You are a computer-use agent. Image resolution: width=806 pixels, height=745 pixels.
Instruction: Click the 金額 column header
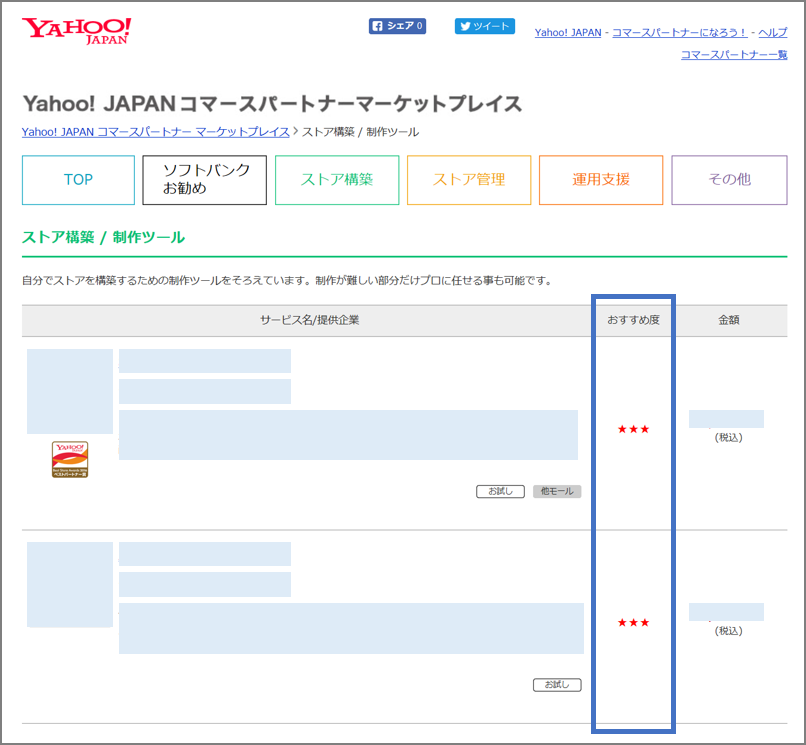pyautogui.click(x=728, y=320)
